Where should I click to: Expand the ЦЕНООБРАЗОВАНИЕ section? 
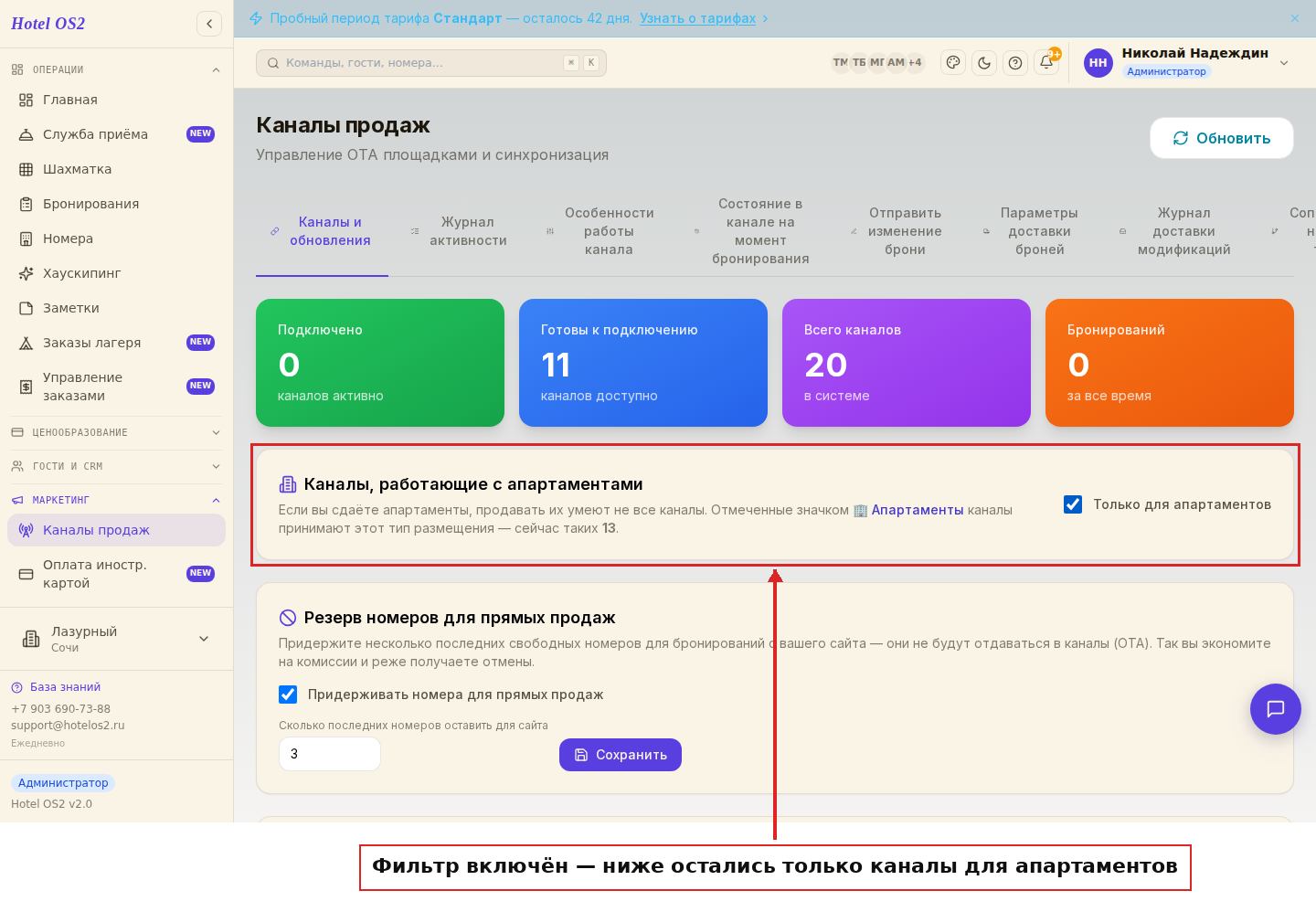116,432
